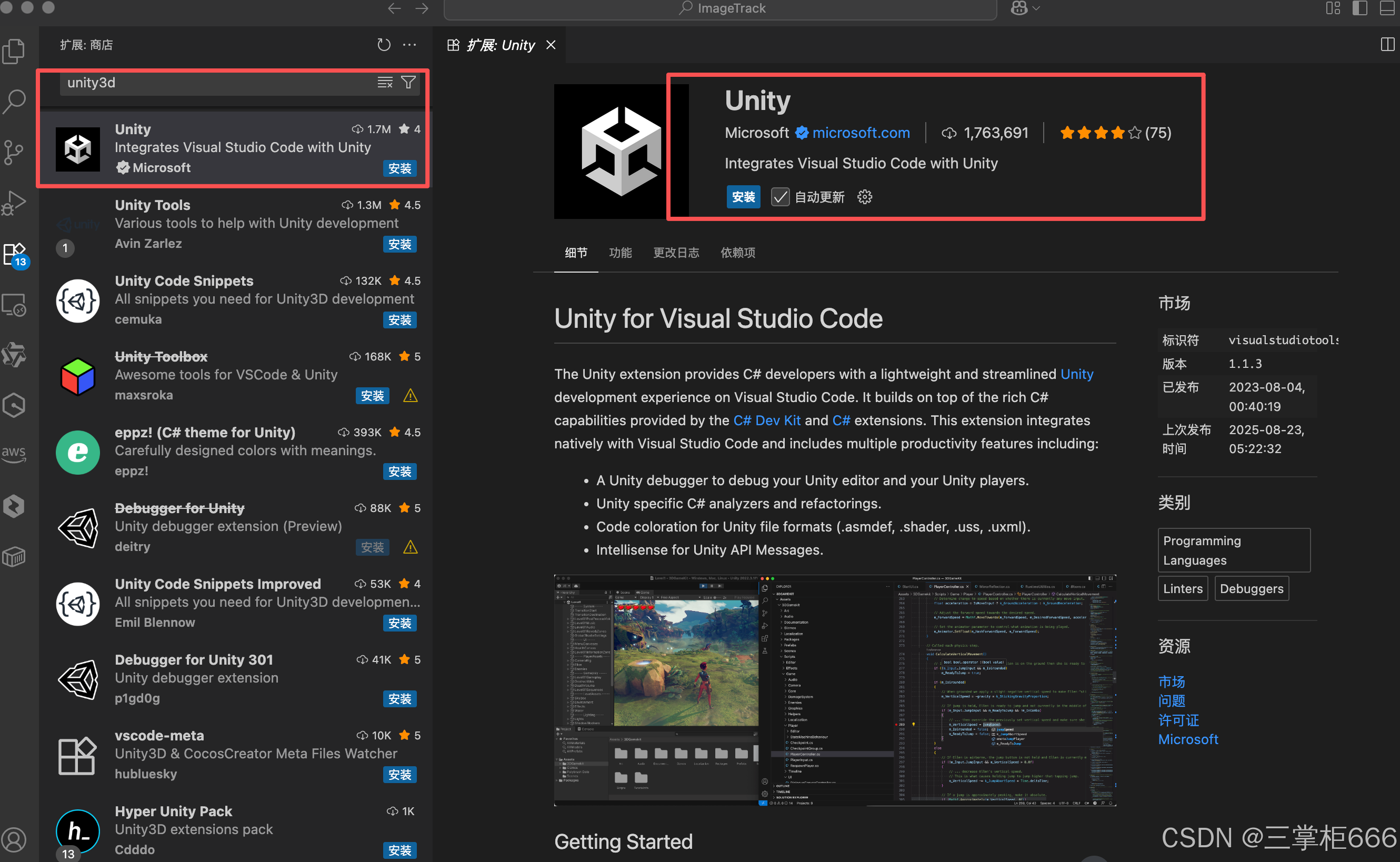
Task: Open the Source Control view
Action: click(14, 152)
